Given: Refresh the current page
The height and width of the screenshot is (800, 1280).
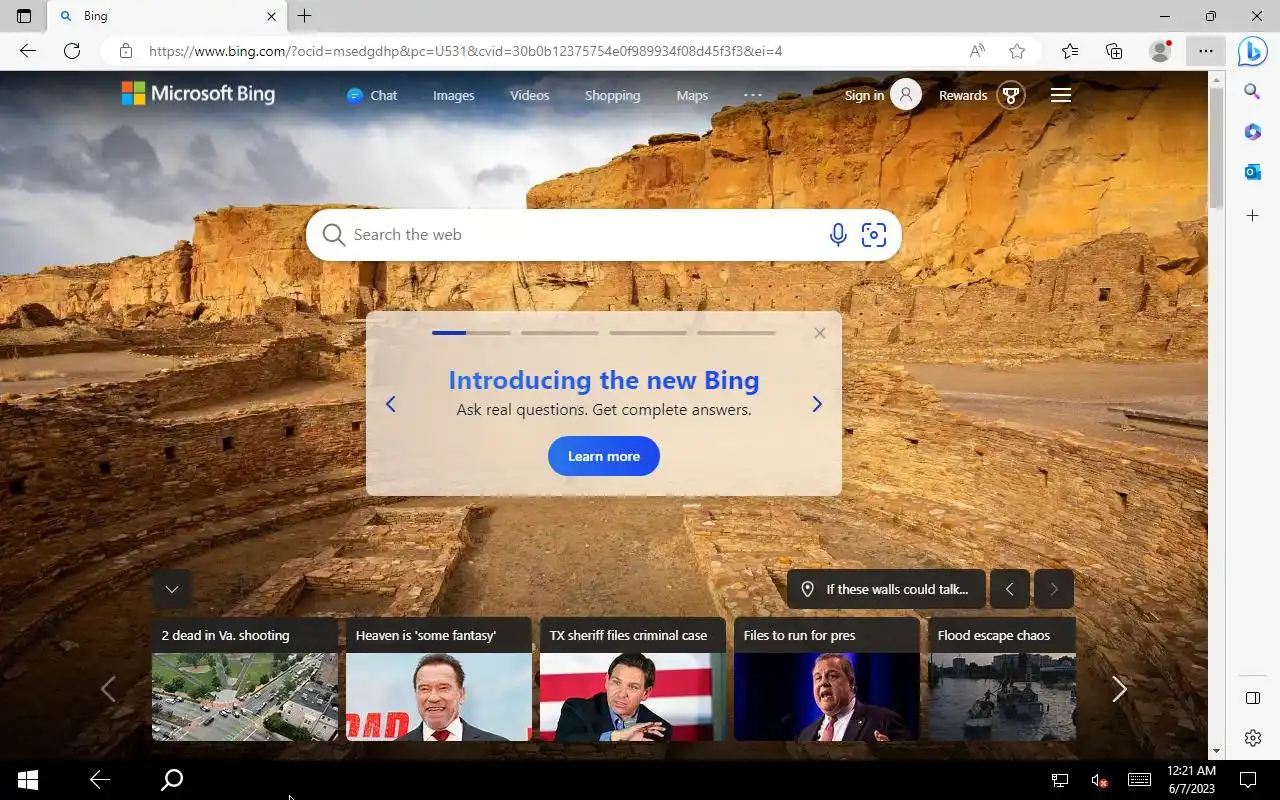Looking at the screenshot, I should click(72, 51).
